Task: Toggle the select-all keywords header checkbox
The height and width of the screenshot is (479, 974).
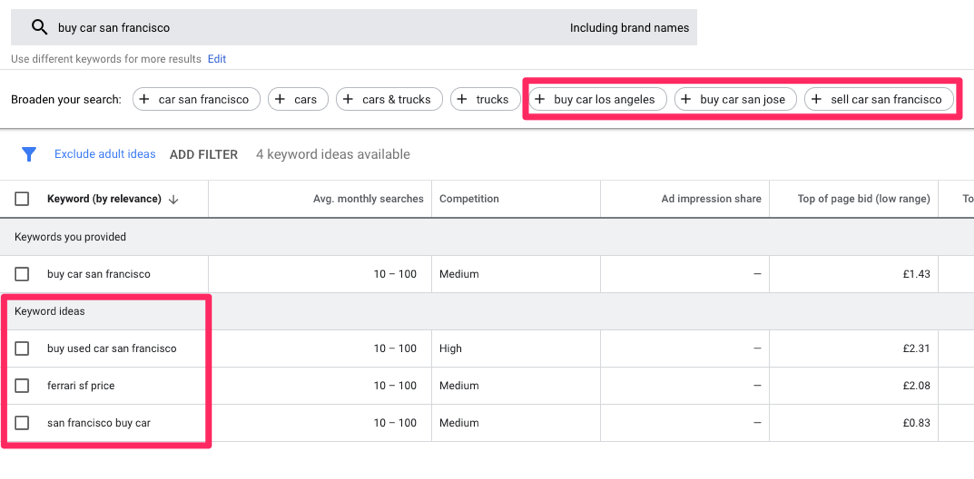Action: pos(22,199)
